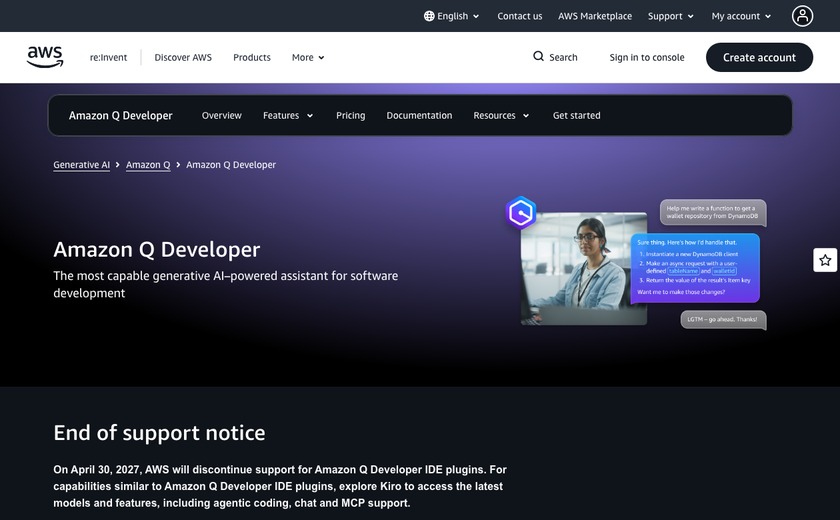
Task: Switch to the Overview tab
Action: coord(222,115)
